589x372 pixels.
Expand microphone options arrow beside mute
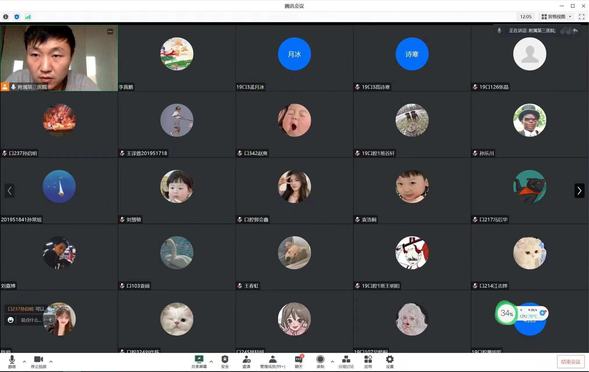[24, 361]
